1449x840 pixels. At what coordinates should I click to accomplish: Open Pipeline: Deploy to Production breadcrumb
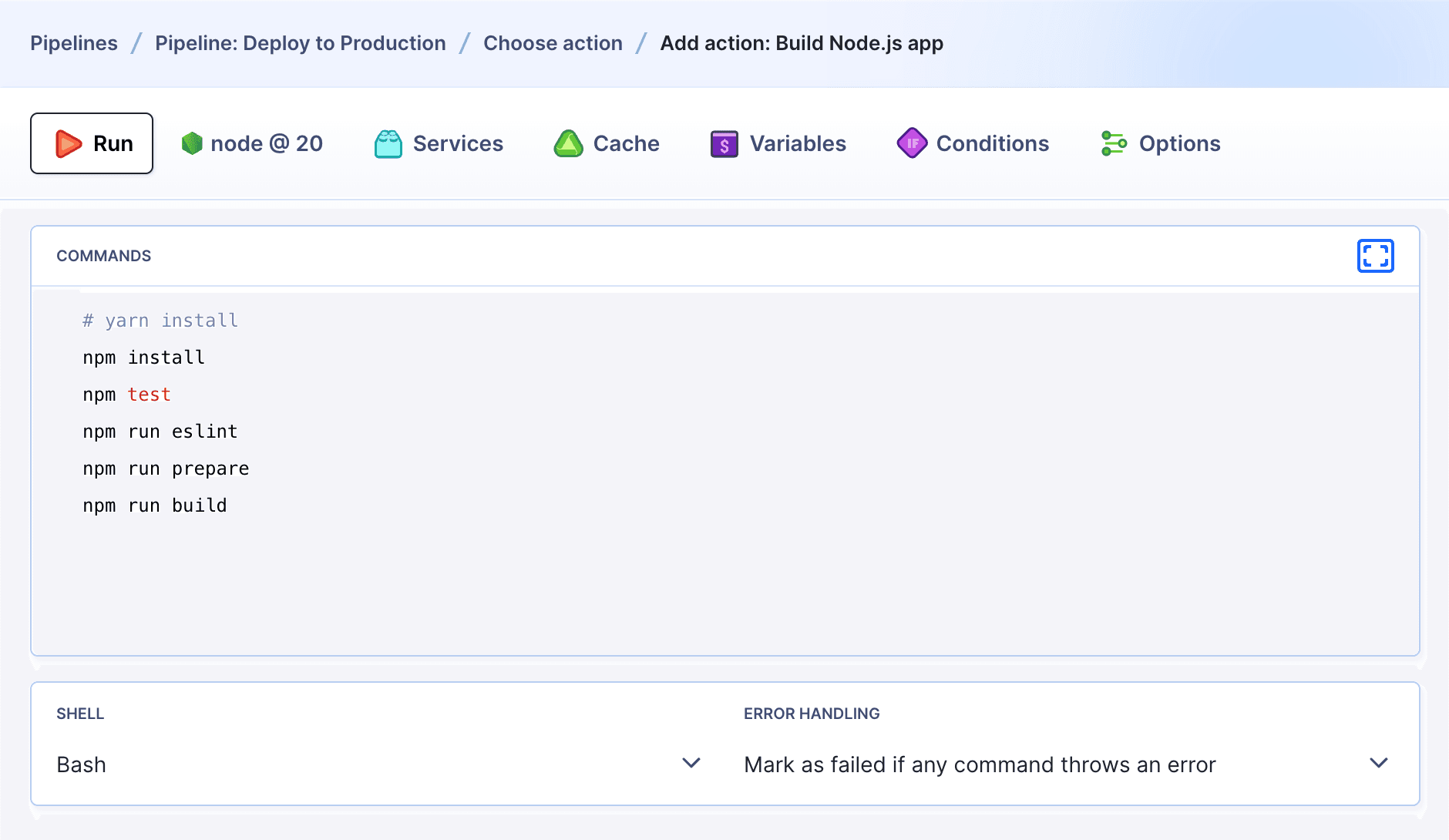tap(301, 43)
